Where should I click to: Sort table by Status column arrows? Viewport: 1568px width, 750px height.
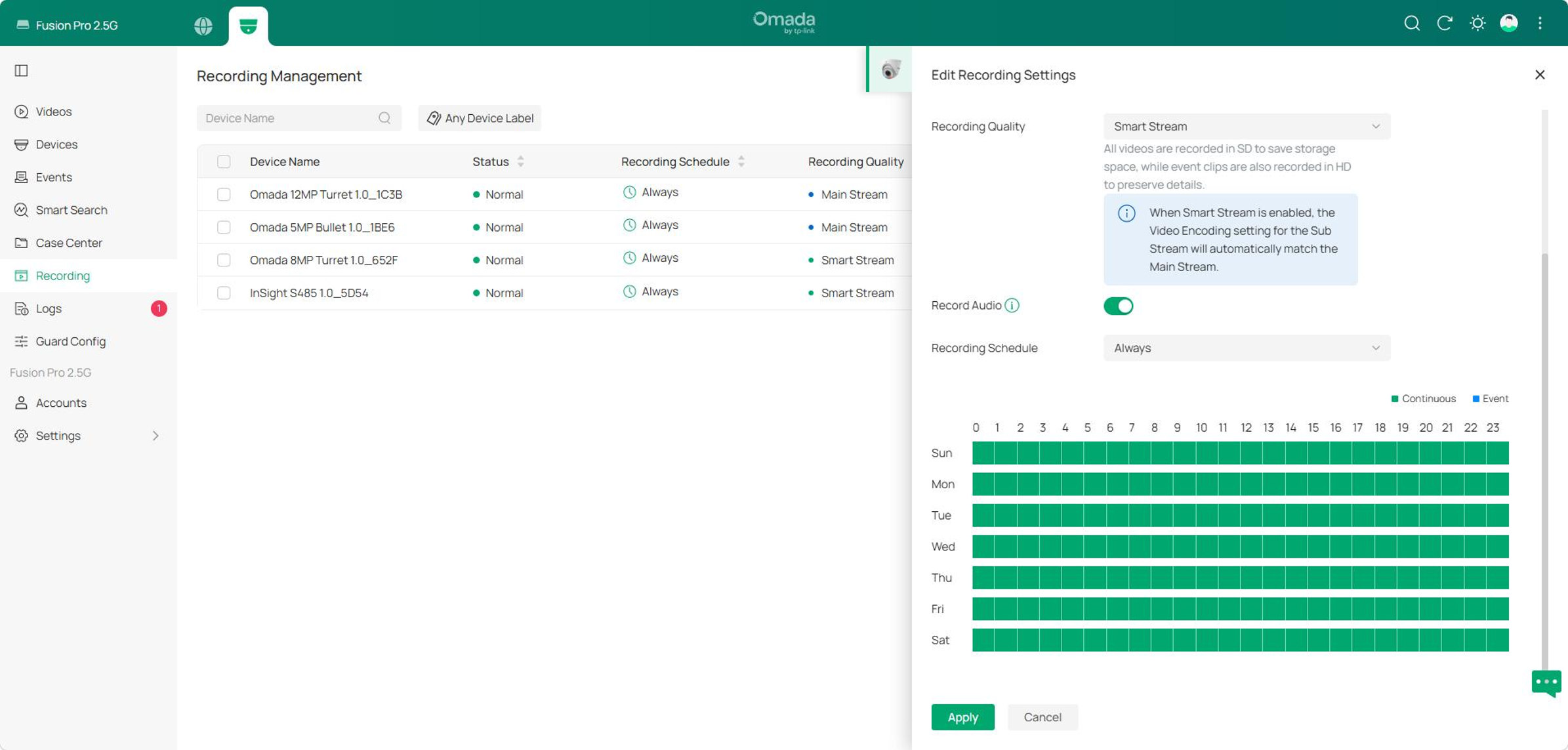pos(521,161)
